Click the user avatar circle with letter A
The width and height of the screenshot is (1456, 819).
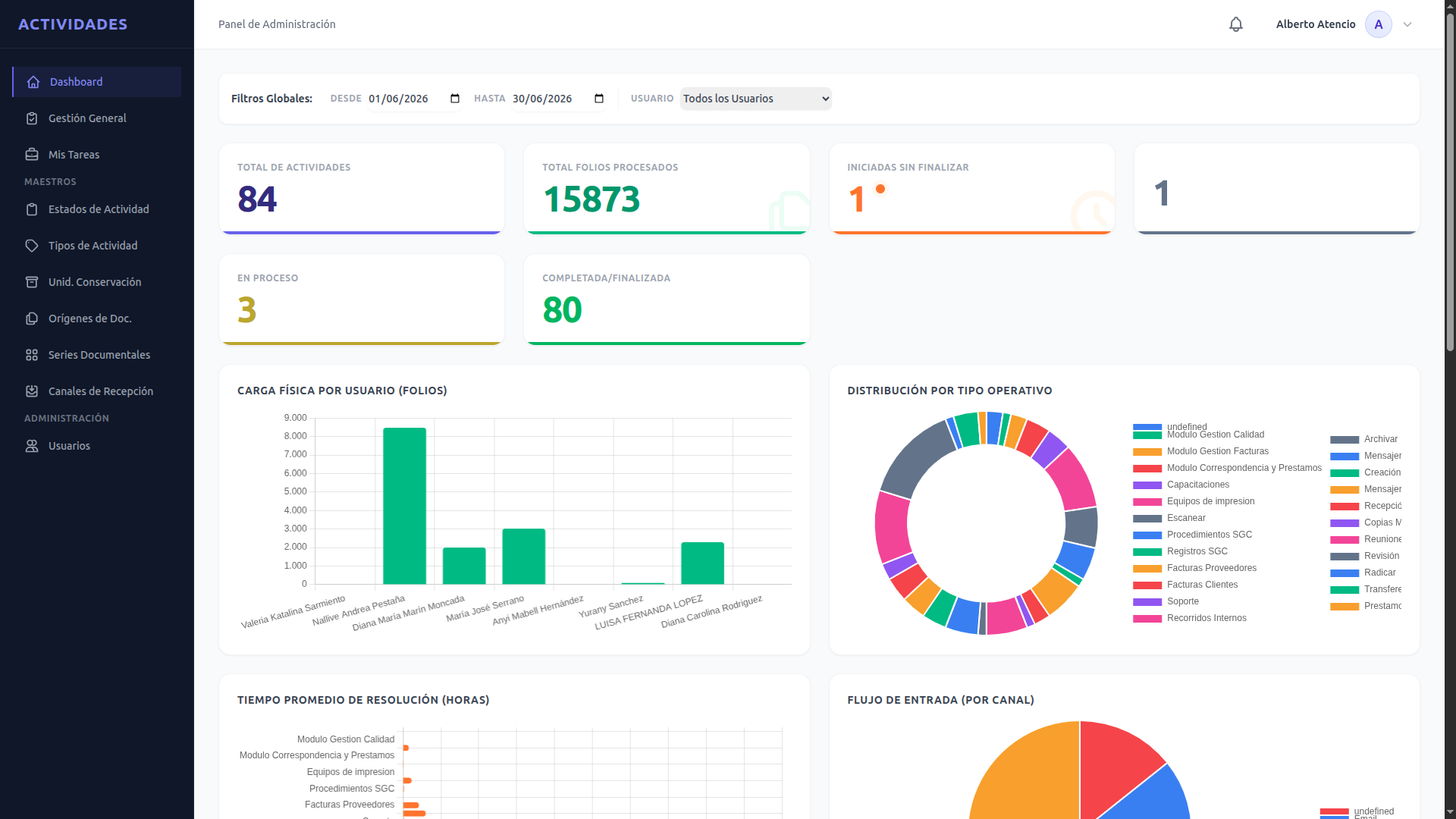click(1379, 24)
